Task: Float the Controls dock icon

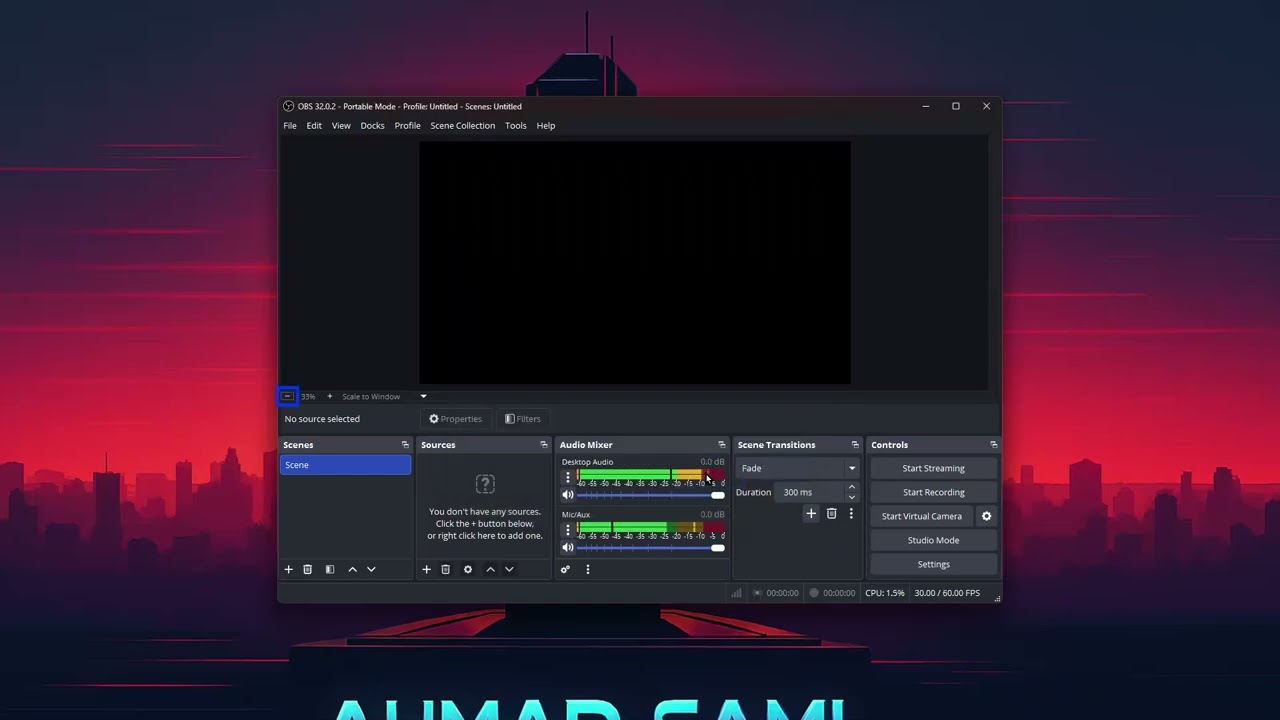Action: point(993,445)
